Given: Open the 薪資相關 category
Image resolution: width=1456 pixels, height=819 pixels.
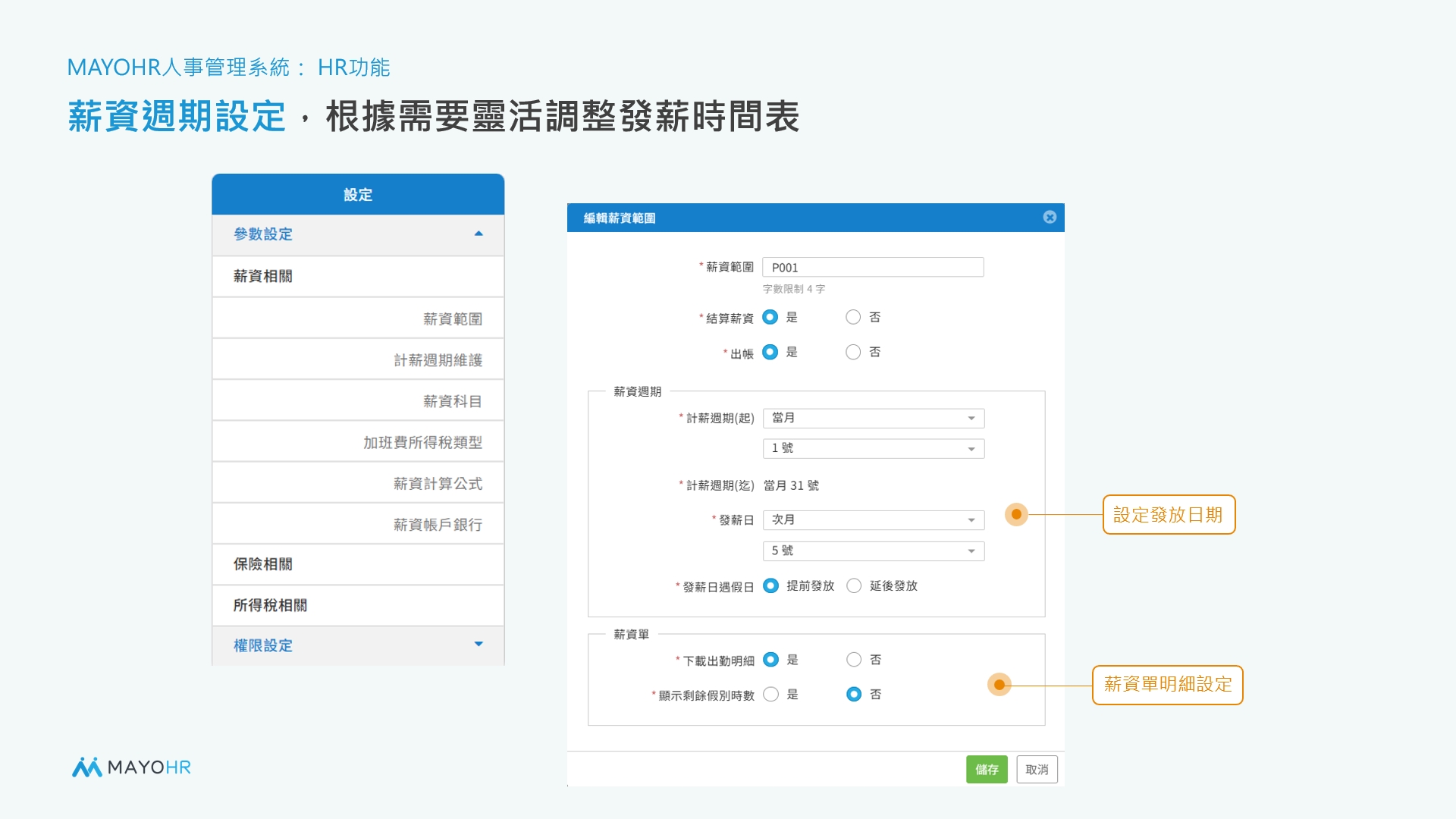Looking at the screenshot, I should [358, 276].
